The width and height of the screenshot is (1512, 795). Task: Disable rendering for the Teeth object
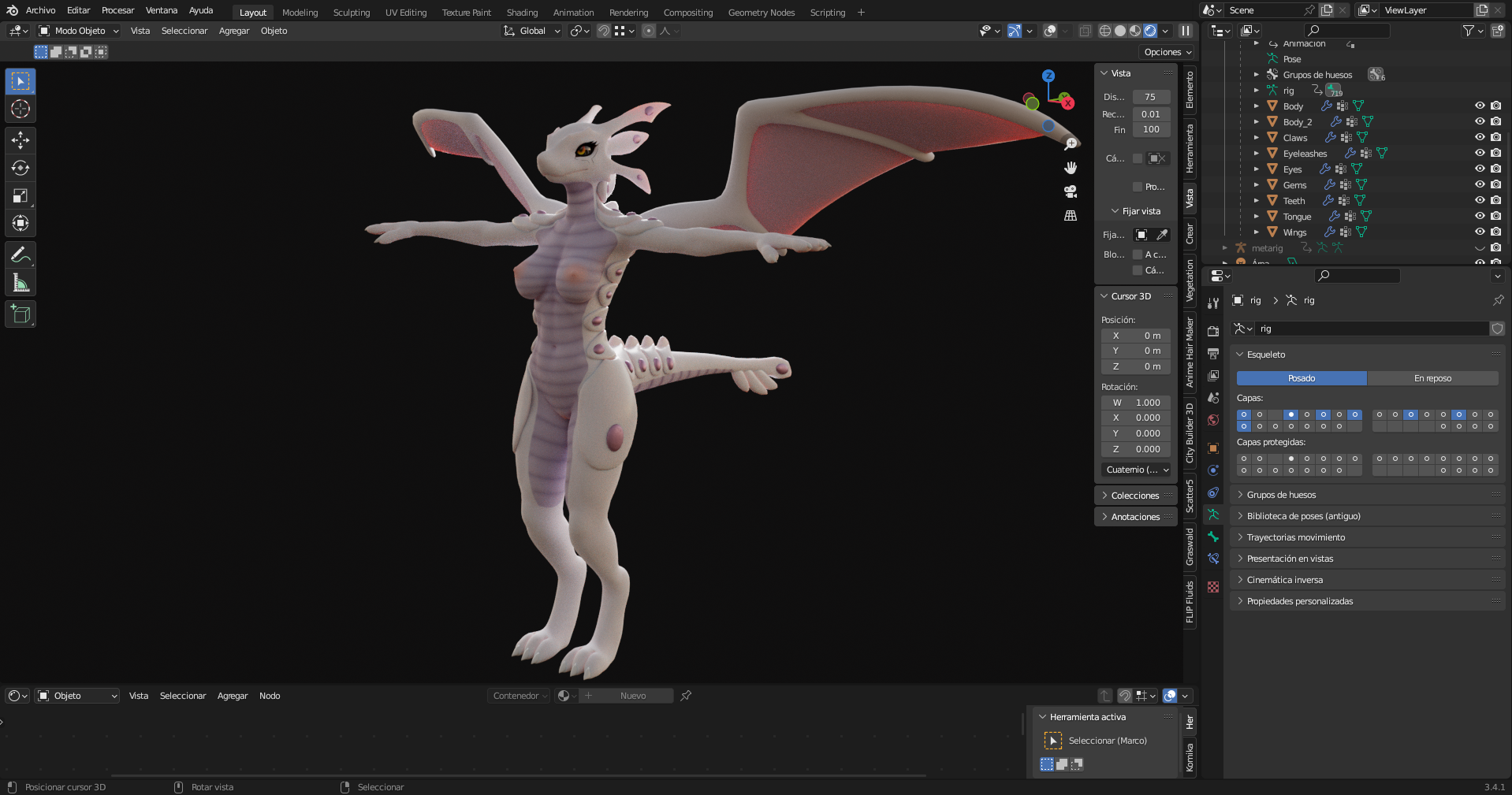click(x=1495, y=200)
